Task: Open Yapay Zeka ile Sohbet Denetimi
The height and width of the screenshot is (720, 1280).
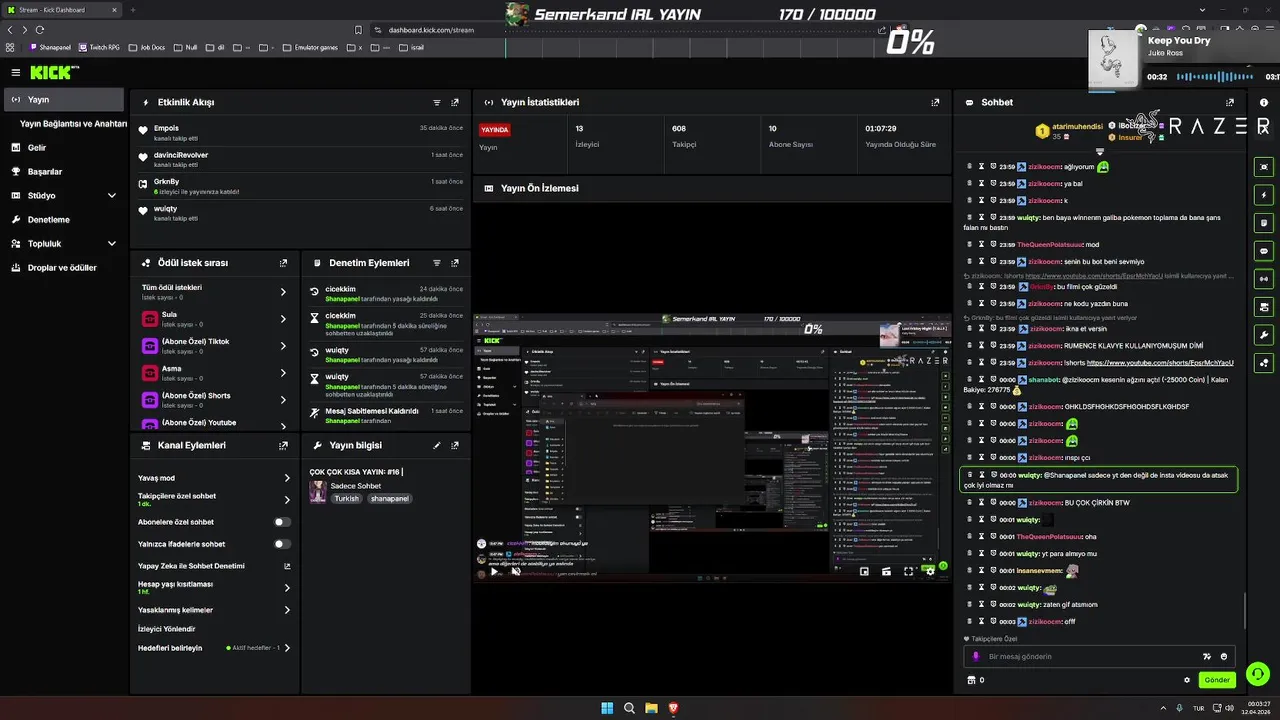Action: 213,566
